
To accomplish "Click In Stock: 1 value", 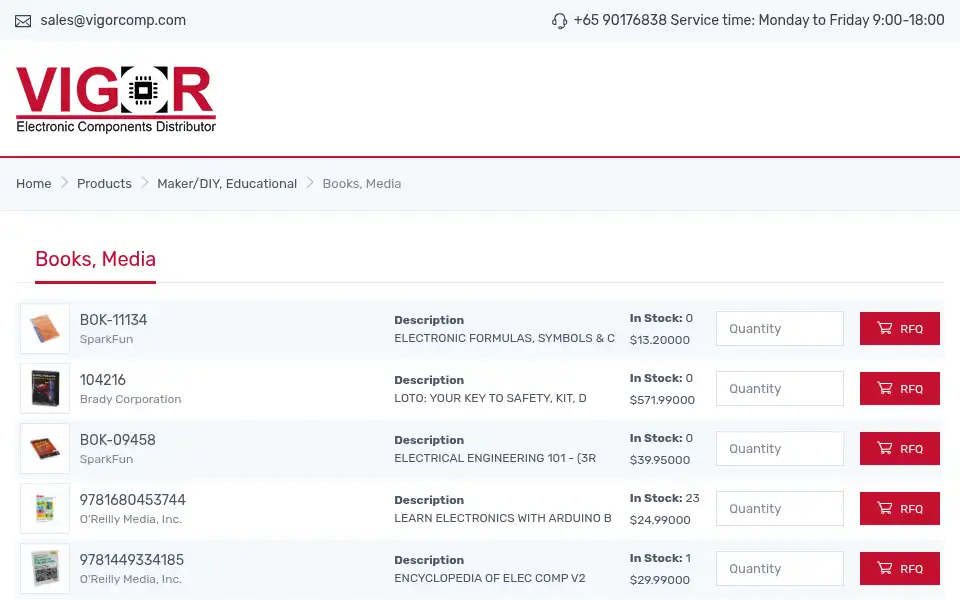I will tap(660, 558).
